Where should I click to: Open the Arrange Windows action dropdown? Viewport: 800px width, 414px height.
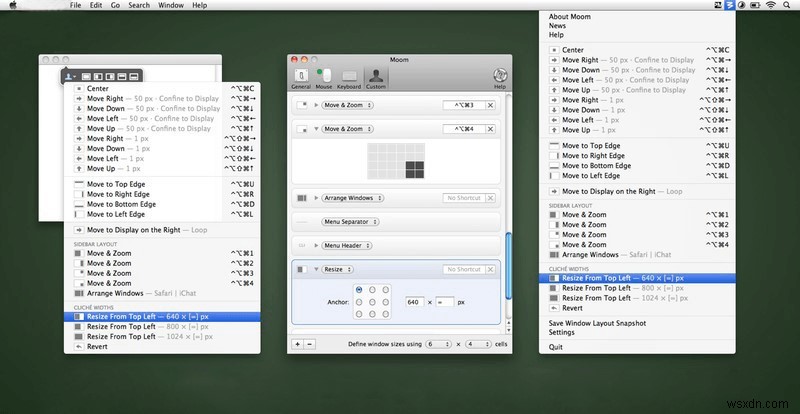351,198
